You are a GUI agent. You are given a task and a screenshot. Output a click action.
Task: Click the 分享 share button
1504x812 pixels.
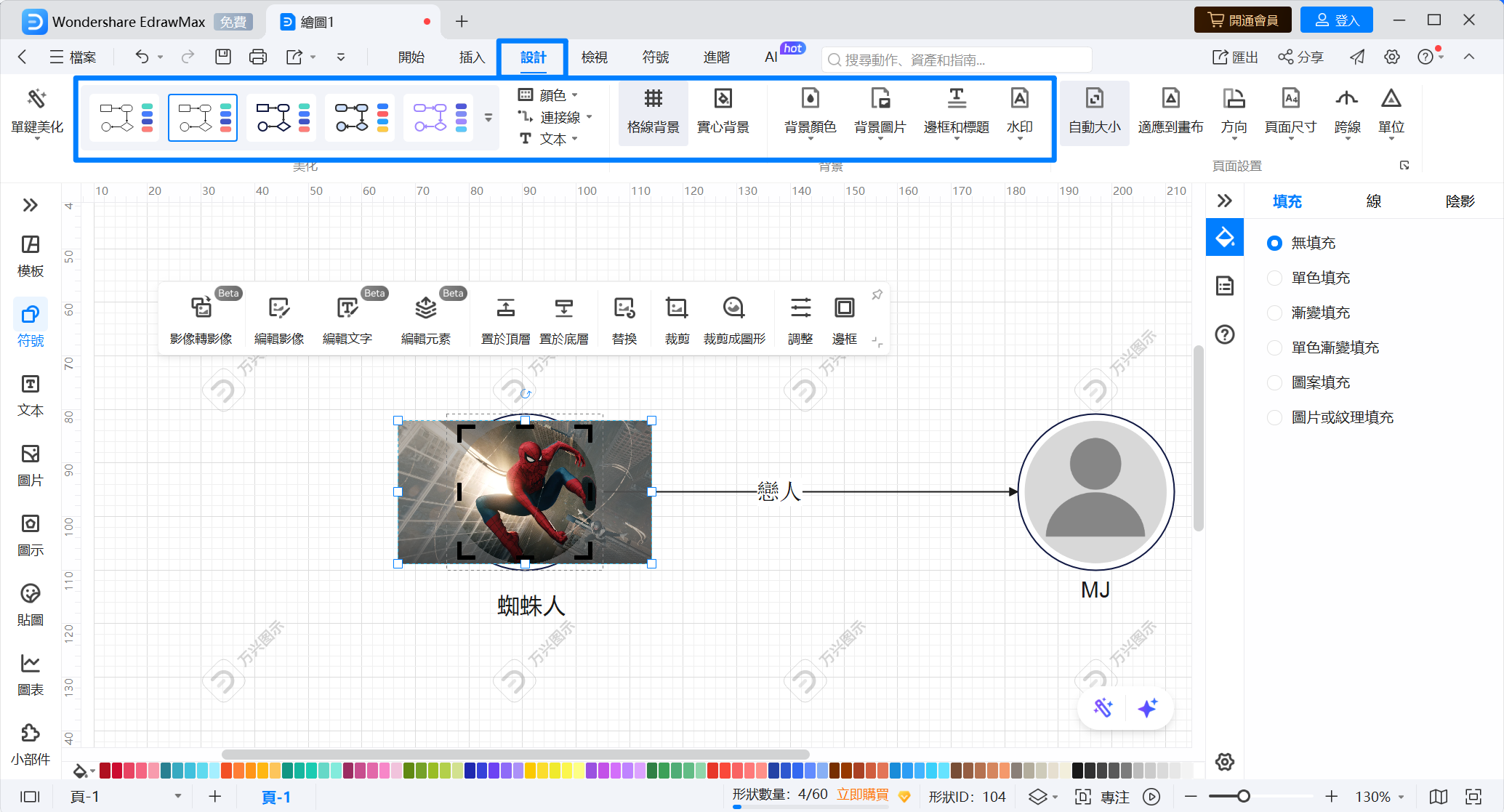pos(1300,57)
